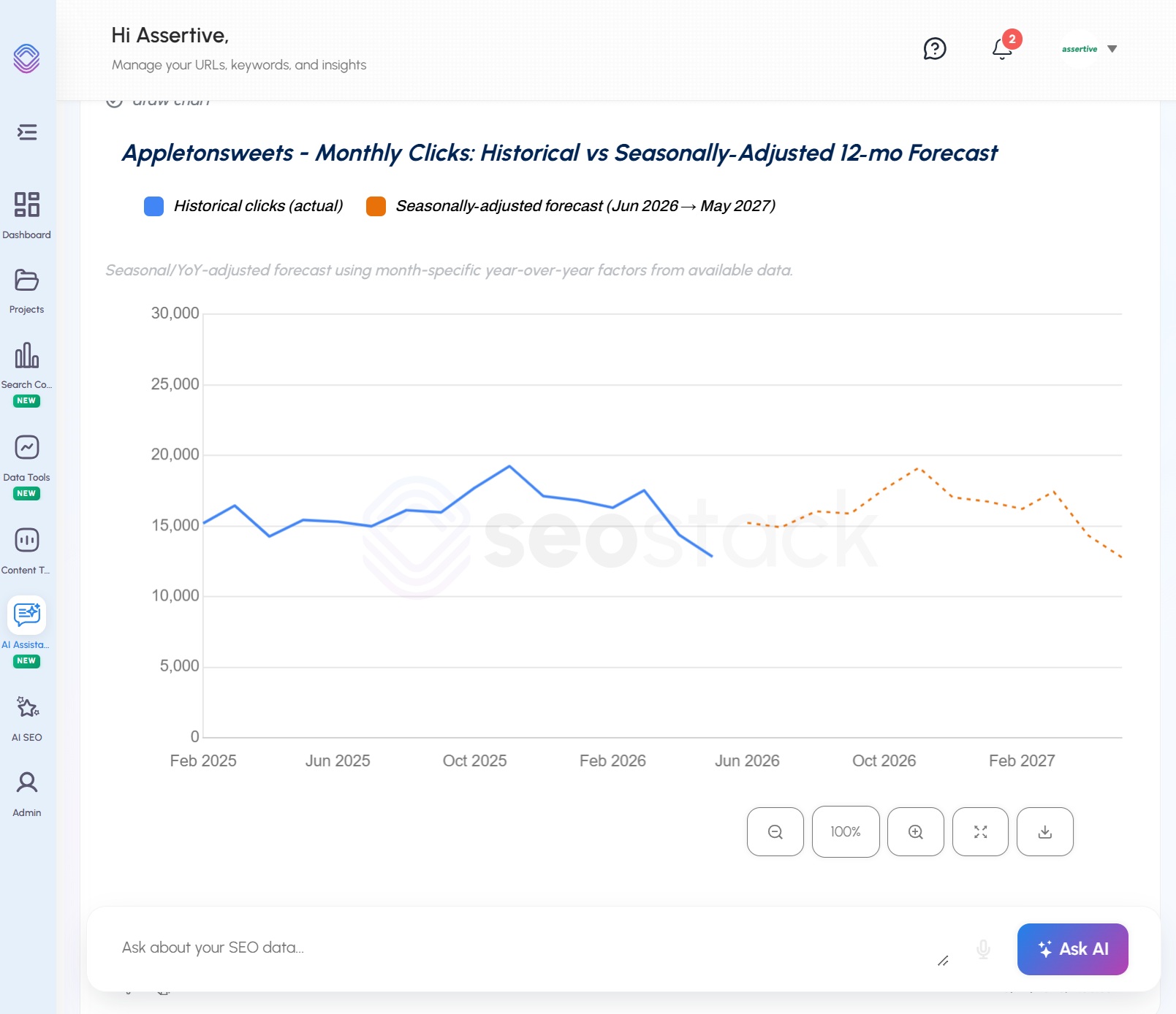This screenshot has width=1176, height=1014.
Task: Expand the assertive account dropdown arrow
Action: (x=1112, y=49)
